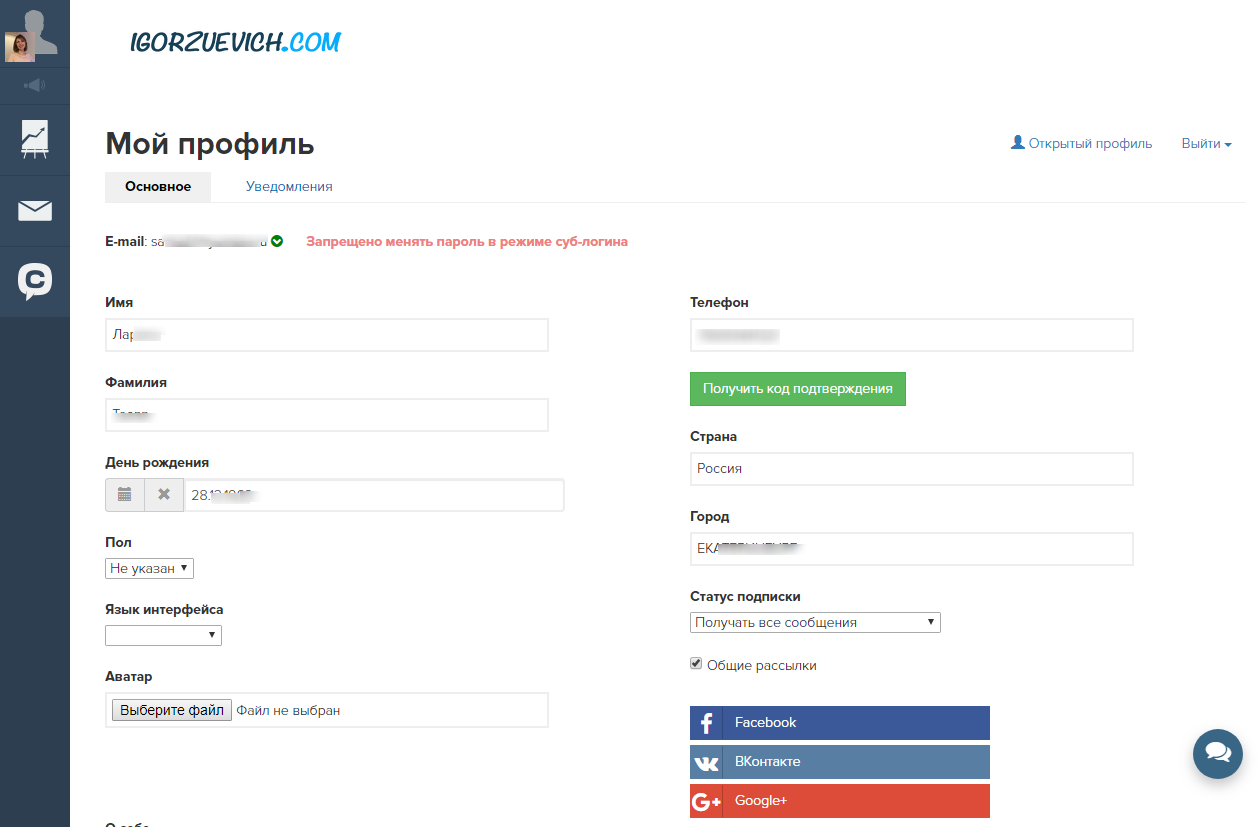
Task: Open the floating chat support bubble
Action: coord(1218,753)
